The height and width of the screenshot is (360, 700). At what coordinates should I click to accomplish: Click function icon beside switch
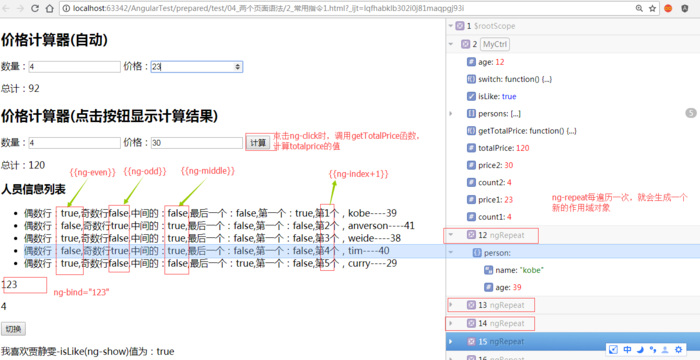tap(471, 79)
